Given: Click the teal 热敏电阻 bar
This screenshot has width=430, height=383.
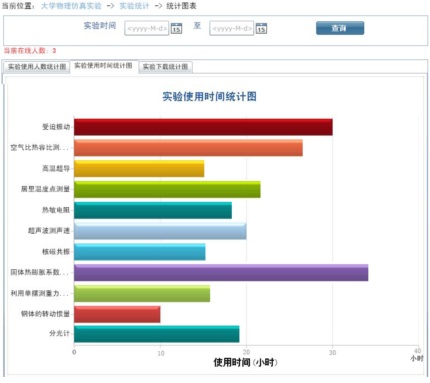Looking at the screenshot, I should tap(153, 210).
